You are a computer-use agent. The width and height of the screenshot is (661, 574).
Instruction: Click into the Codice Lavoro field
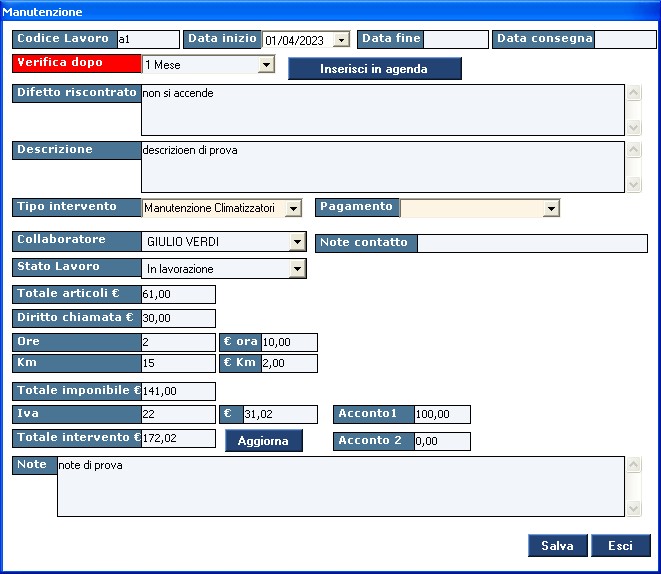(x=147, y=40)
